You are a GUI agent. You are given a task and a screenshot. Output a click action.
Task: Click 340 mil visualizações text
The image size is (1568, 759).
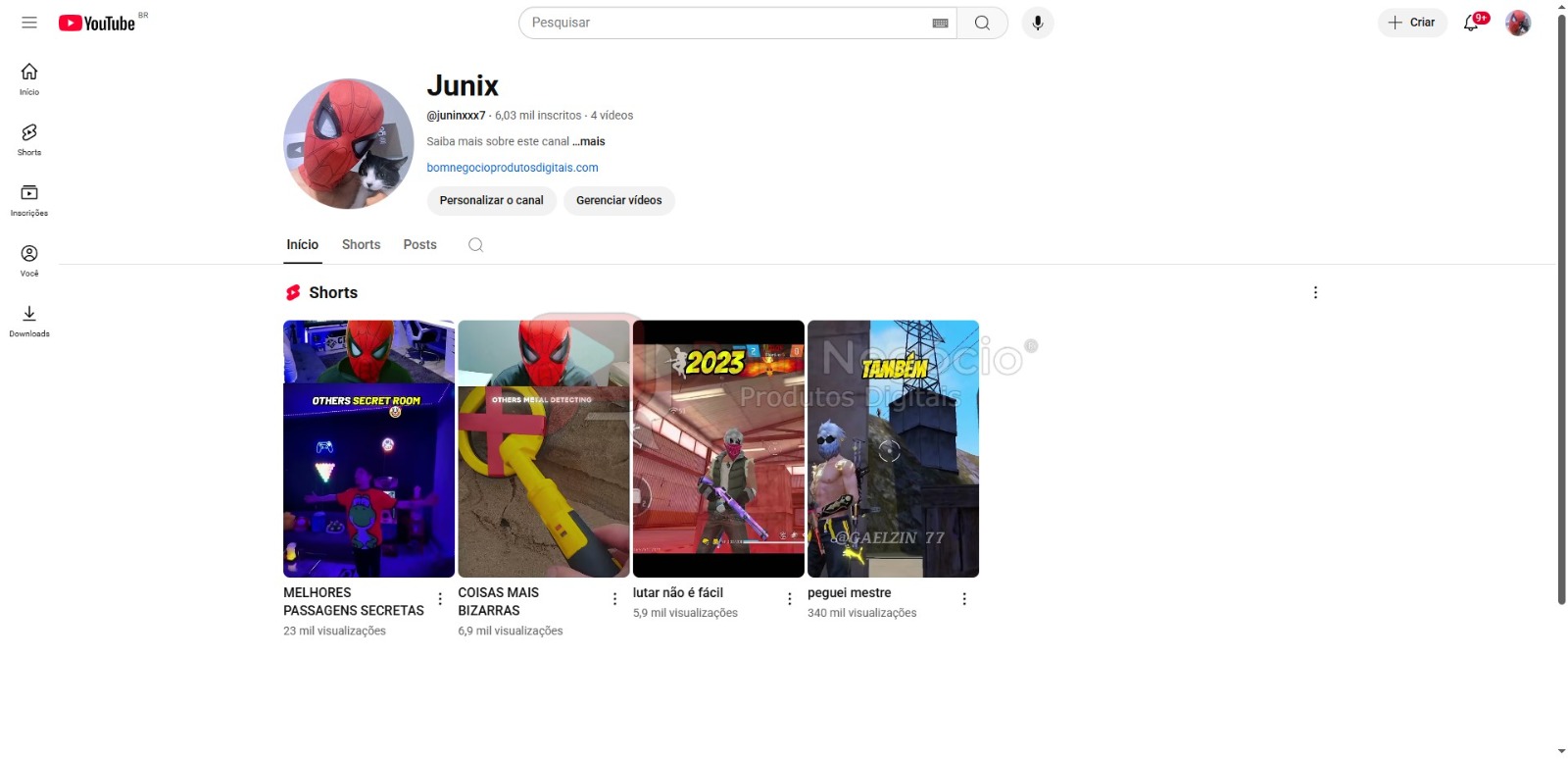tap(862, 613)
